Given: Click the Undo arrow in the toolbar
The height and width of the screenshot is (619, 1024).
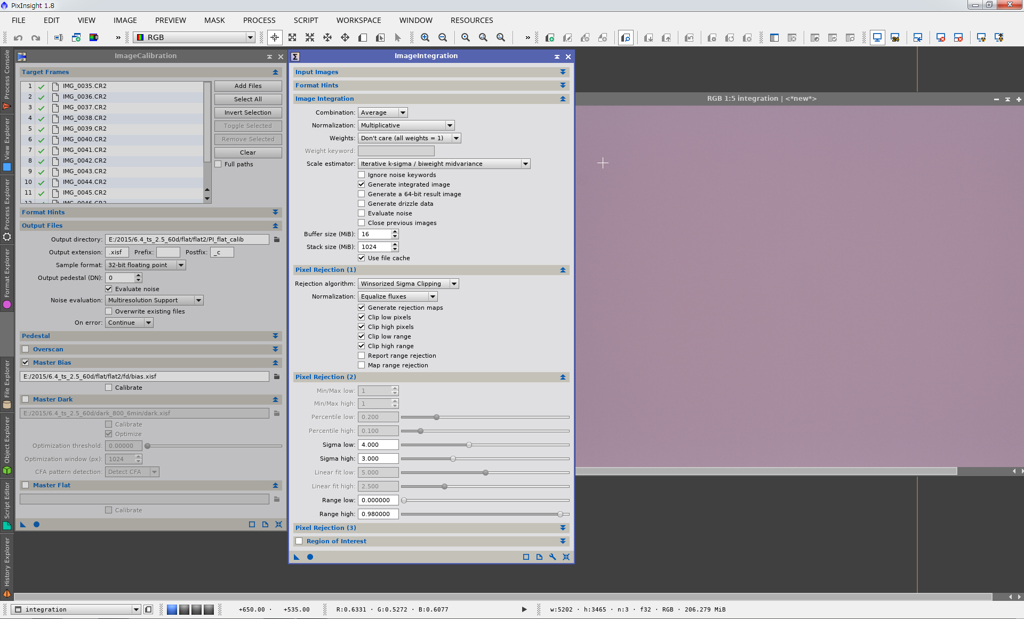Looking at the screenshot, I should 18,38.
